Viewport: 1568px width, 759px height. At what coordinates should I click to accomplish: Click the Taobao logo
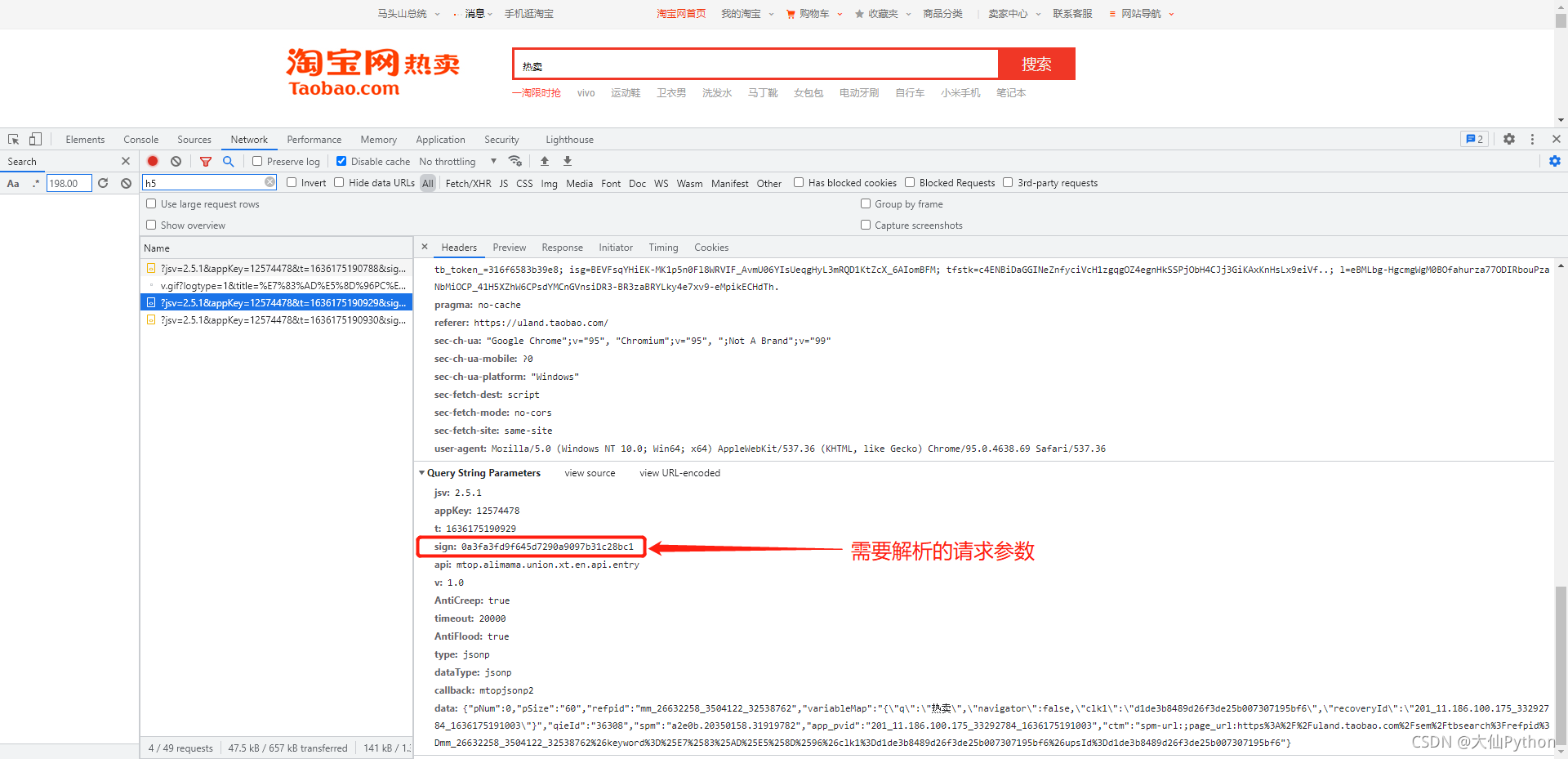pyautogui.click(x=373, y=72)
